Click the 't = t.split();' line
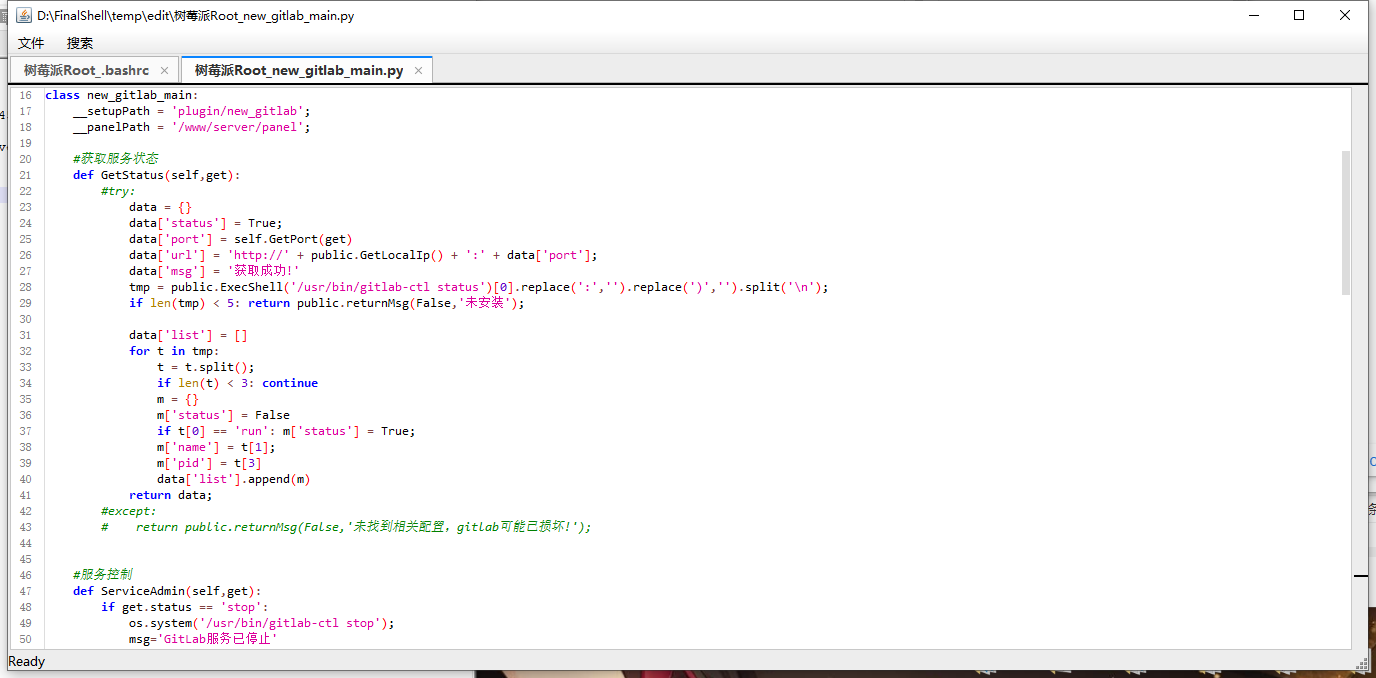This screenshot has width=1376, height=678. 206,367
